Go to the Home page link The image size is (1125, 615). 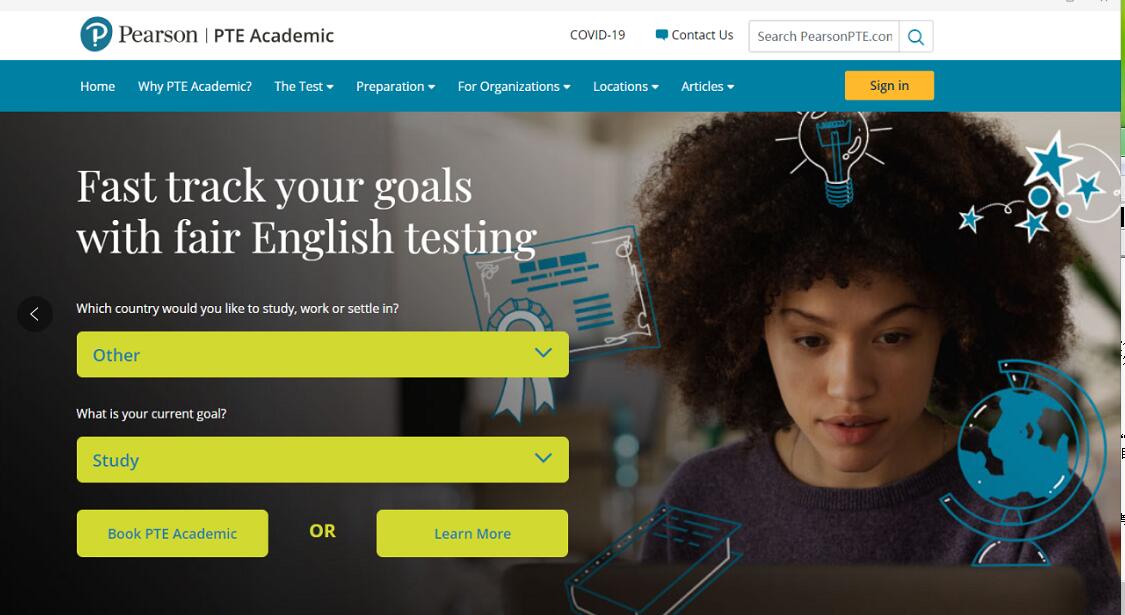point(98,86)
